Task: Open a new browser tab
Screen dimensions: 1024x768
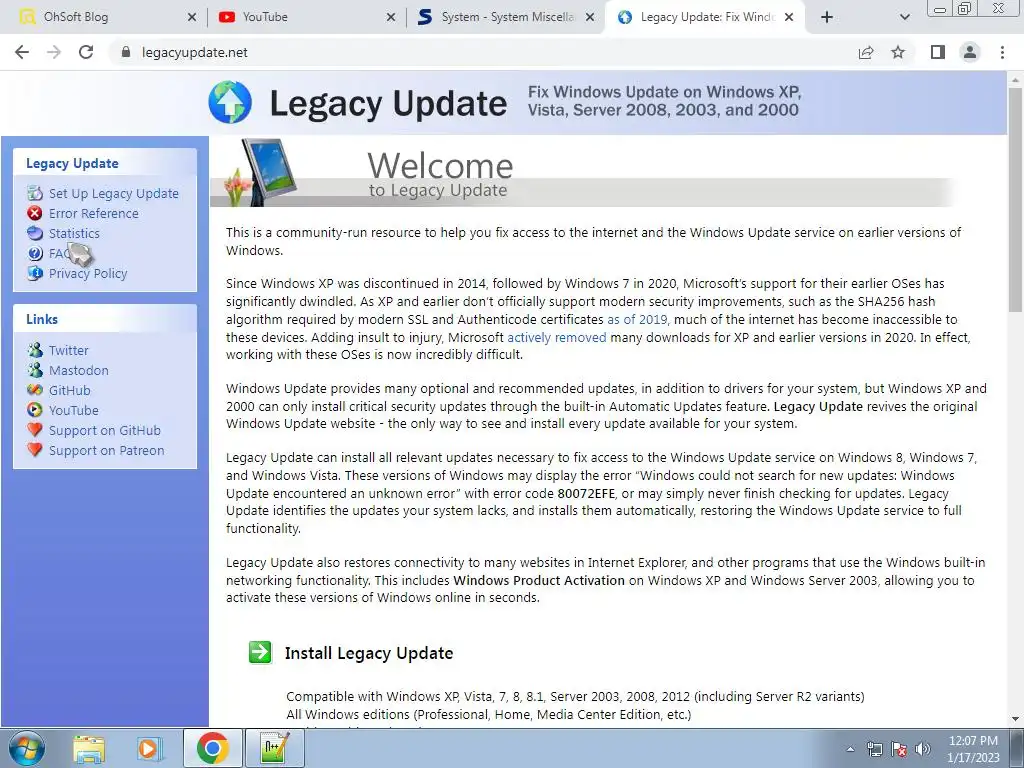Action: pos(827,17)
